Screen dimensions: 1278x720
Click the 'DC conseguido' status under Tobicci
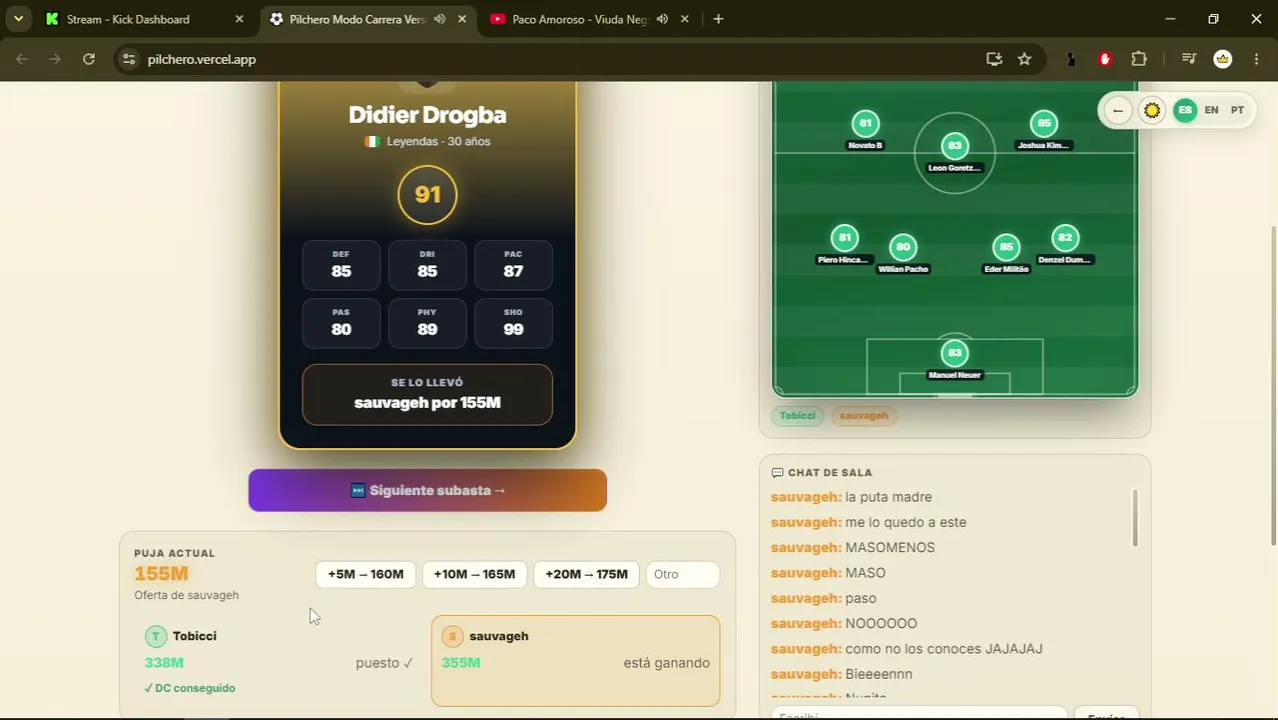[x=190, y=688]
